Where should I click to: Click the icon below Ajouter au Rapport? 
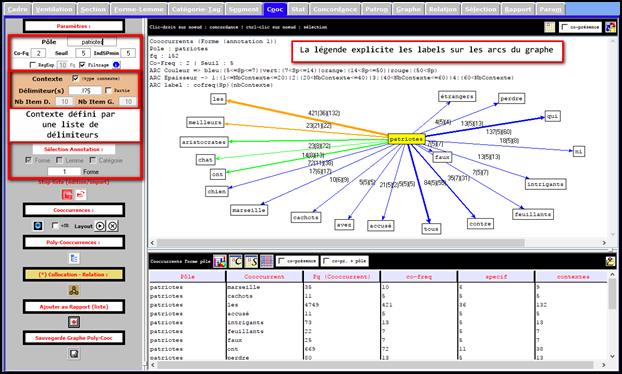(74, 322)
